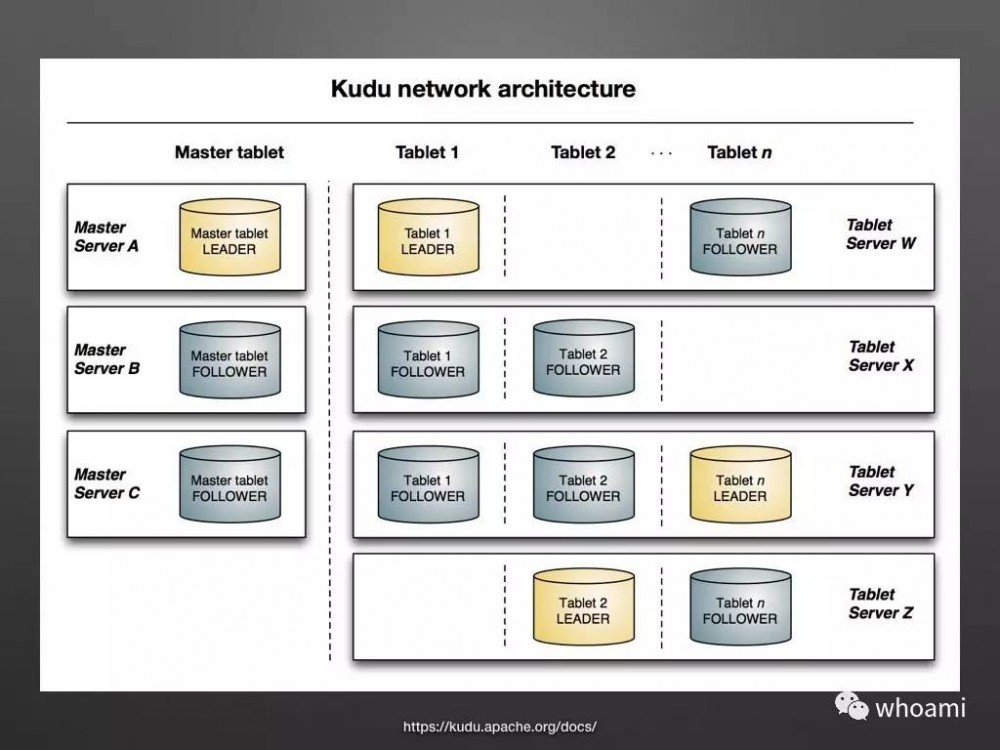
Task: Click the Tablet 1 FOLLOWER cylinder on Server X
Action: coord(427,360)
